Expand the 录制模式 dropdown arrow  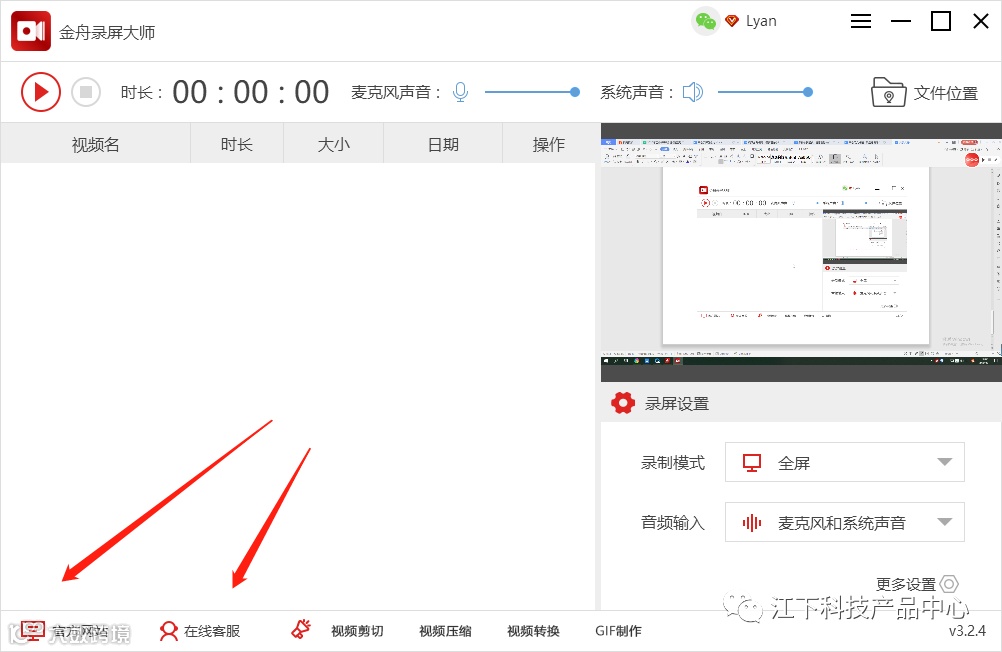click(944, 462)
